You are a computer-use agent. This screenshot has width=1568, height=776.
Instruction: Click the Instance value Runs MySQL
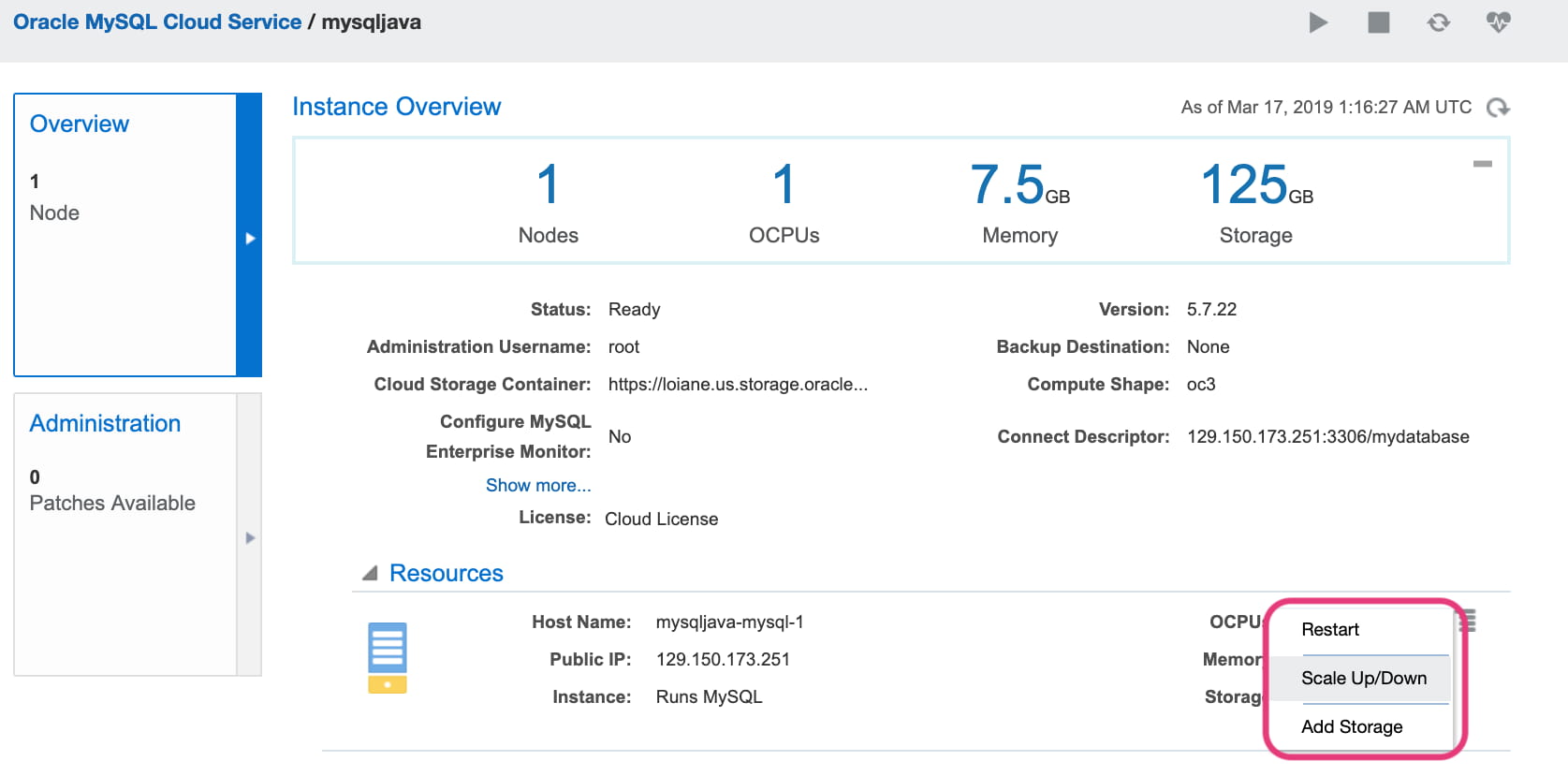709,697
